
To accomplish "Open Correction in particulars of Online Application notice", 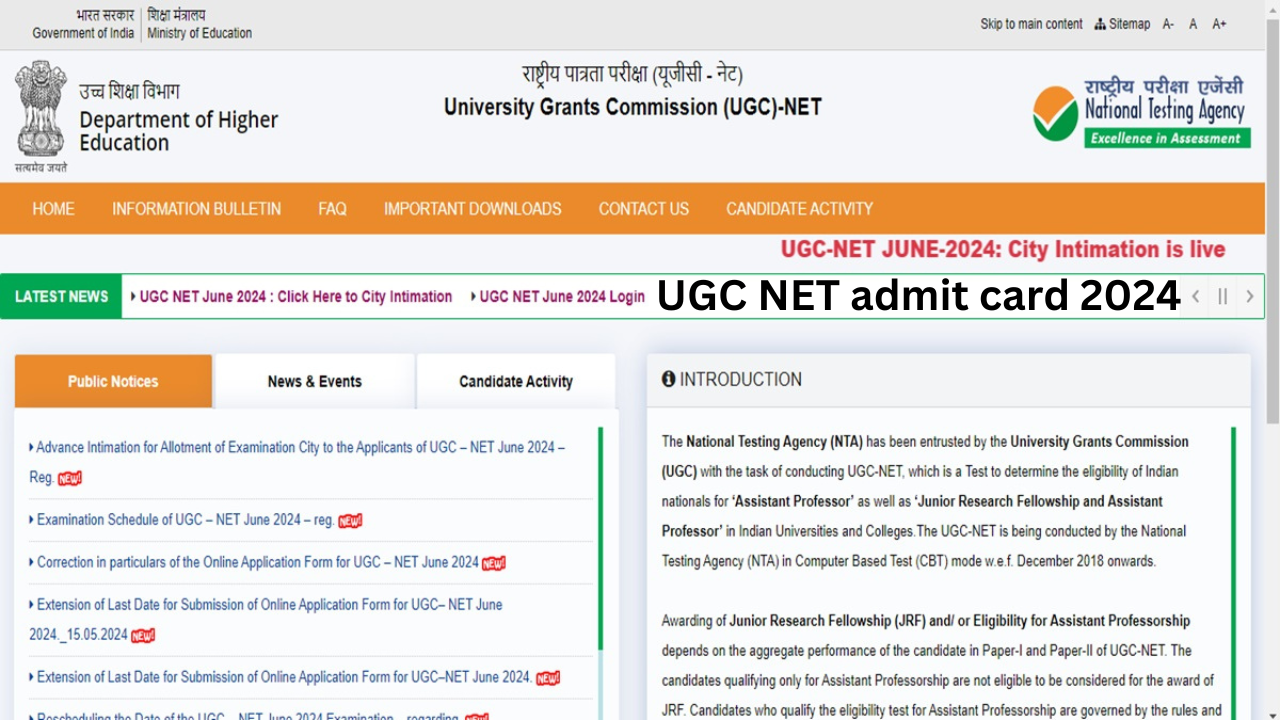I will (x=257, y=562).
